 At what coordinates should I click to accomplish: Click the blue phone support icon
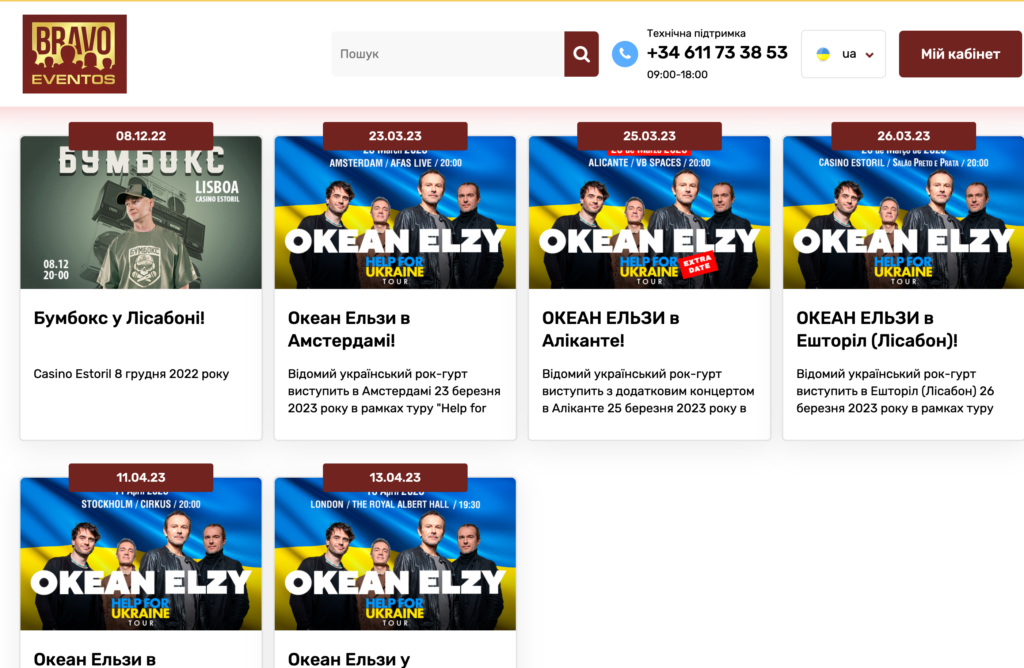coord(625,54)
